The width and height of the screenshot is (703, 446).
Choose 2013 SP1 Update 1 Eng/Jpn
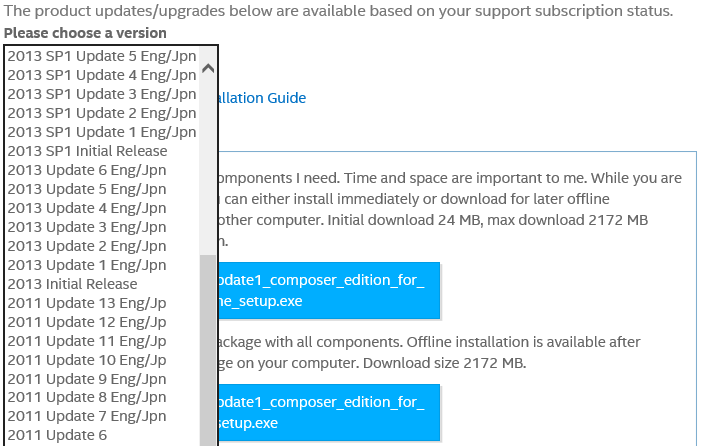click(x=102, y=132)
